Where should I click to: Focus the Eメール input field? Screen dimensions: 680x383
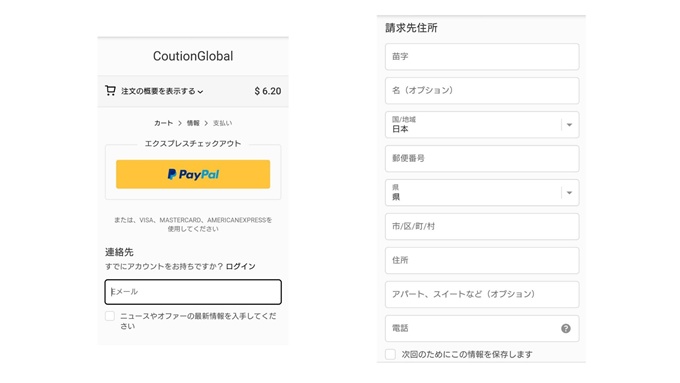pyautogui.click(x=193, y=292)
